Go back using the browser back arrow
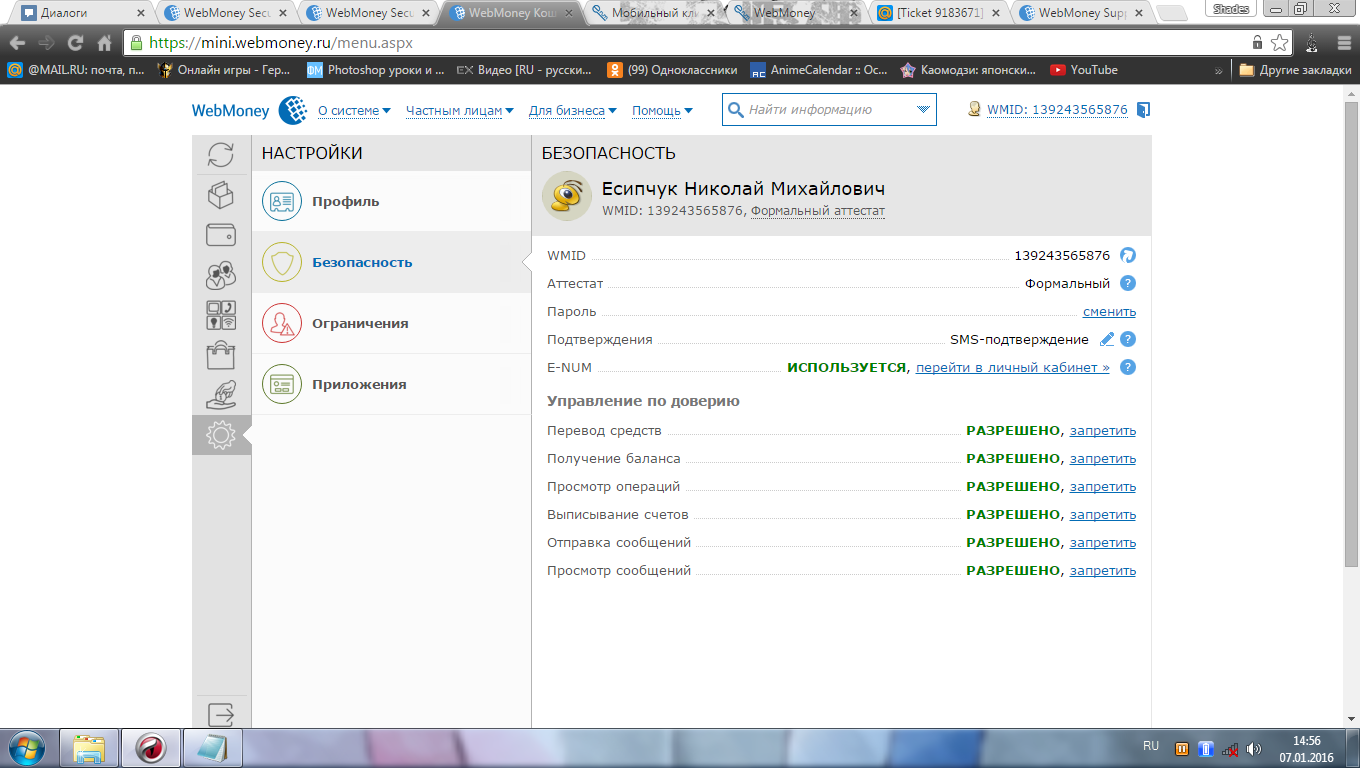Viewport: 1360px width, 768px height. tap(17, 43)
